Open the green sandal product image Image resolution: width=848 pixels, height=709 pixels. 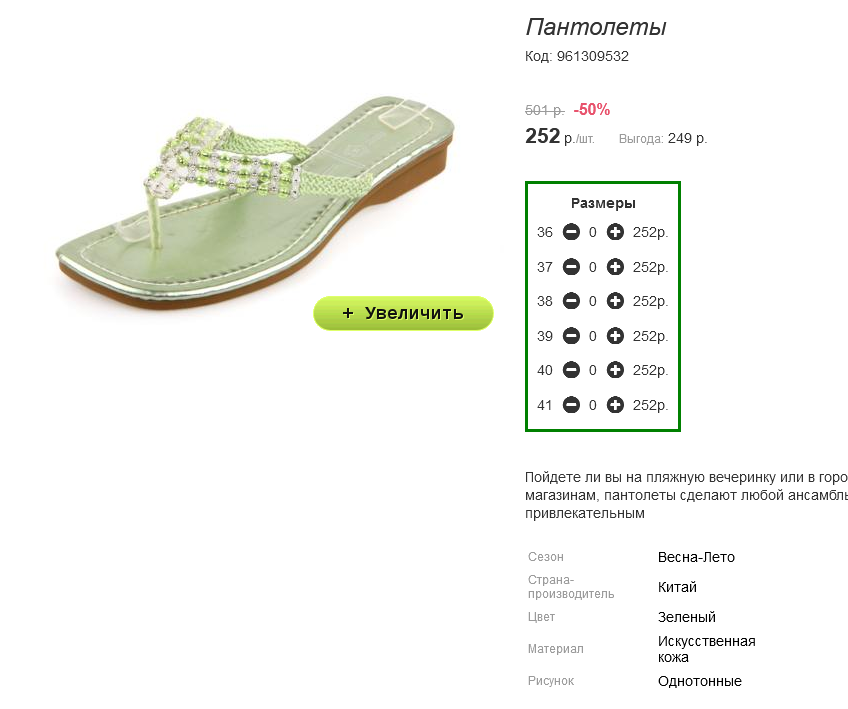254,203
